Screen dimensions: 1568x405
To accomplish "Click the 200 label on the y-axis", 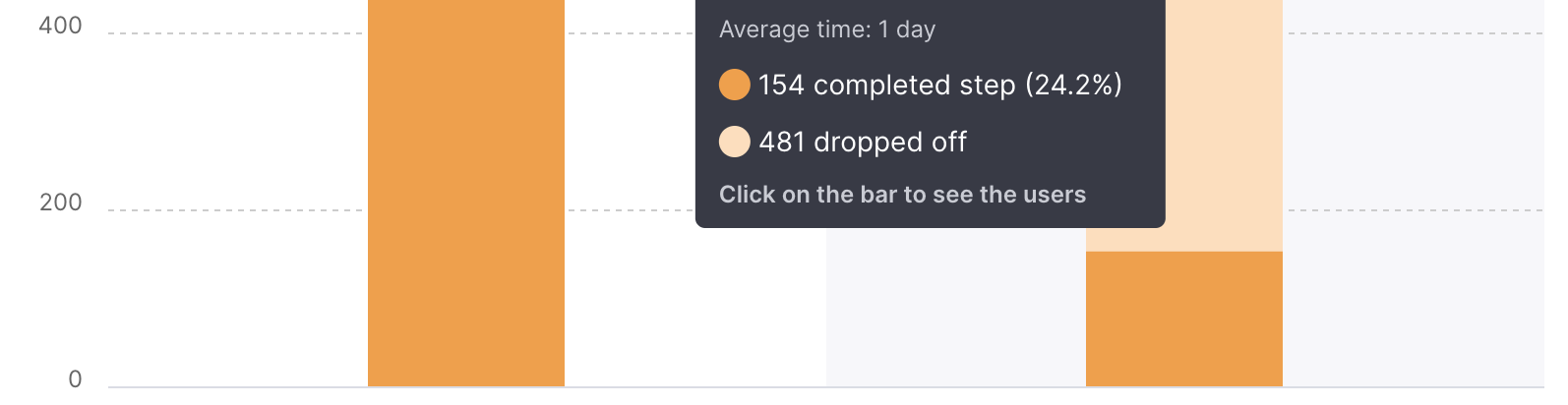I will [x=61, y=202].
